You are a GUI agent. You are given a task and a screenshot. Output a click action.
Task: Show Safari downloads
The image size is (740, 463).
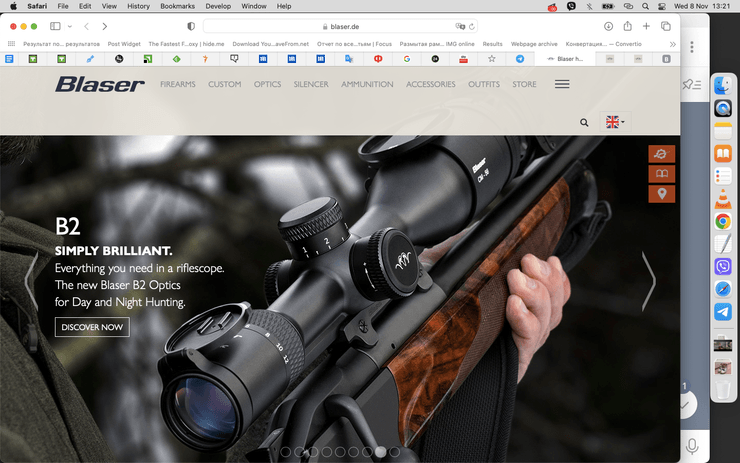tap(608, 26)
